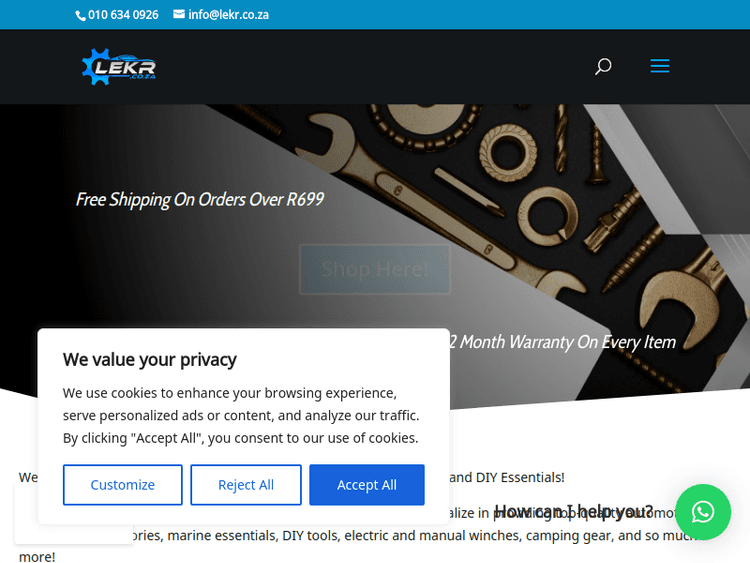
Task: Click the paragraph mentioning marine essentials
Action: 359,535
